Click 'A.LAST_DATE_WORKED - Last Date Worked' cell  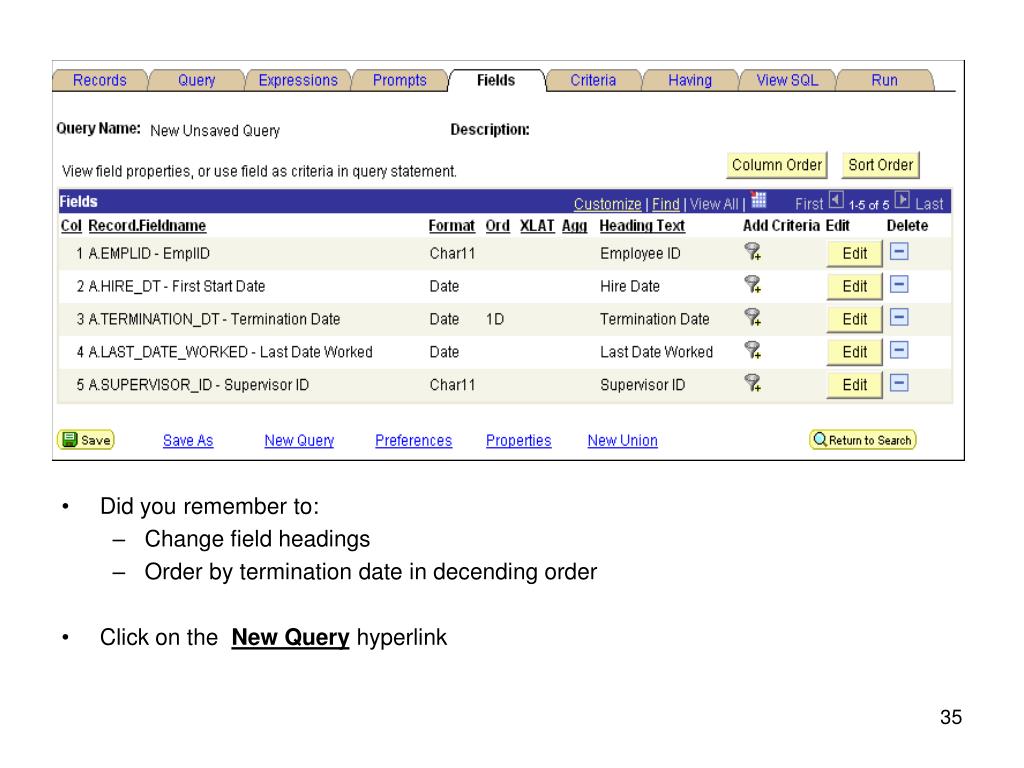coord(231,353)
